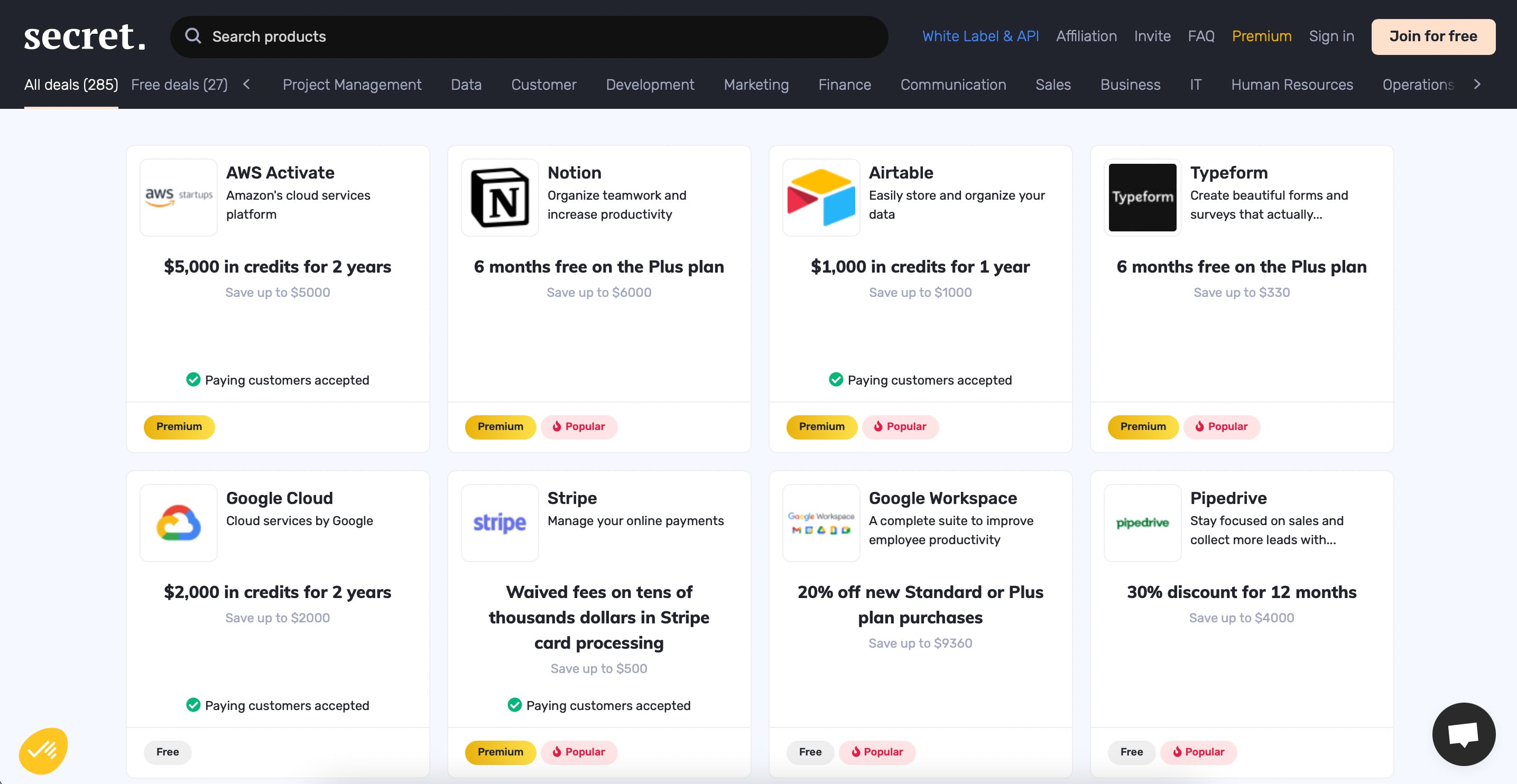Open the Human Resources category
The width and height of the screenshot is (1517, 784).
1292,85
